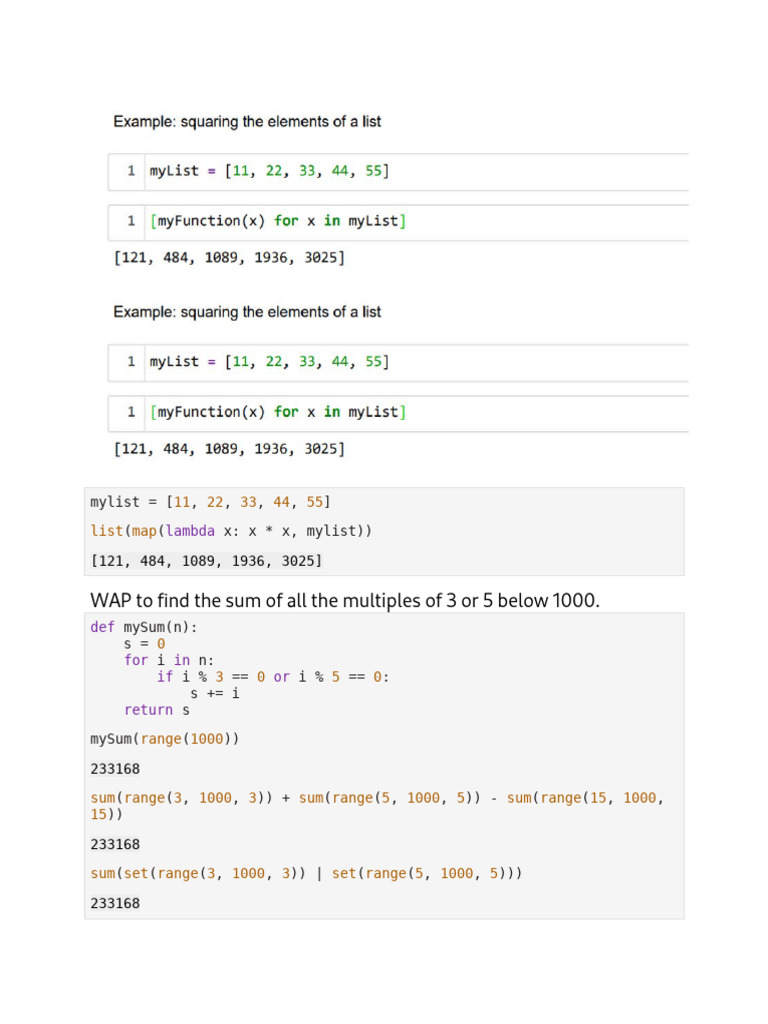
Task: Click the 'list(map(lambda x: x * x, mylist))' line
Action: (231, 531)
